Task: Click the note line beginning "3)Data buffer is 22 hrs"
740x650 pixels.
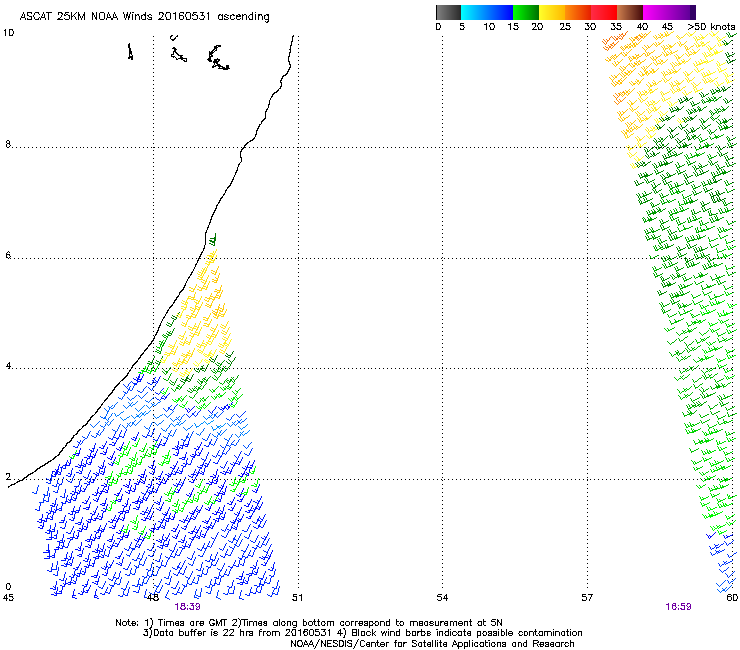Action: click(362, 633)
